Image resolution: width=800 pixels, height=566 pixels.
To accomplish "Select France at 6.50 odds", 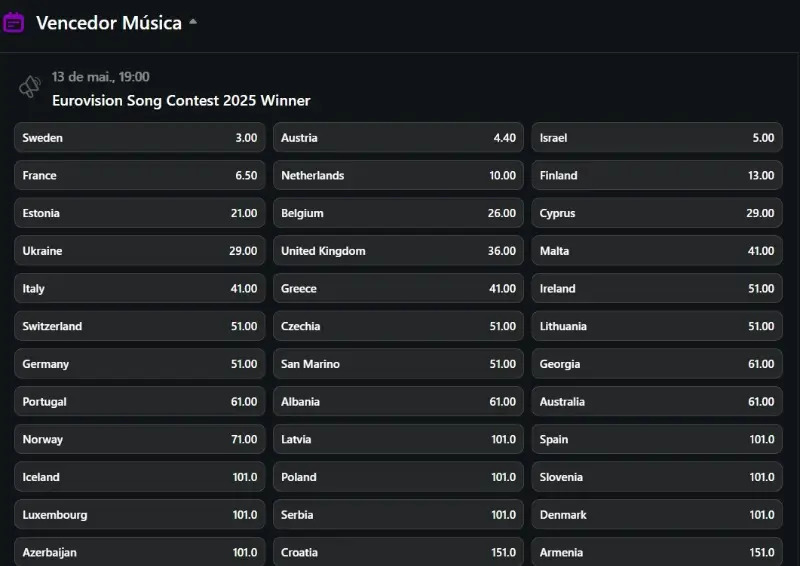I will click(140, 176).
